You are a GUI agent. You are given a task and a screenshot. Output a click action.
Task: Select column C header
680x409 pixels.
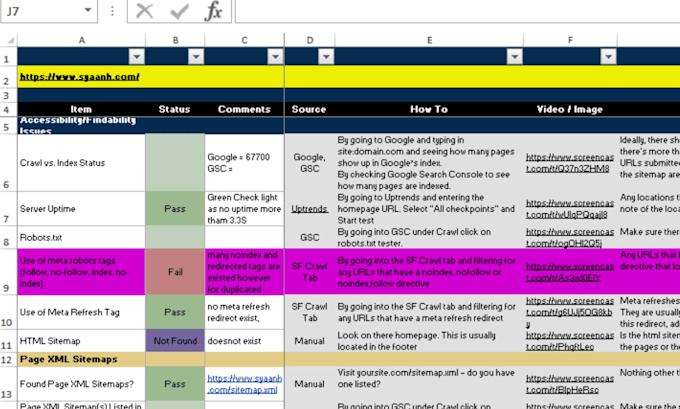click(245, 40)
